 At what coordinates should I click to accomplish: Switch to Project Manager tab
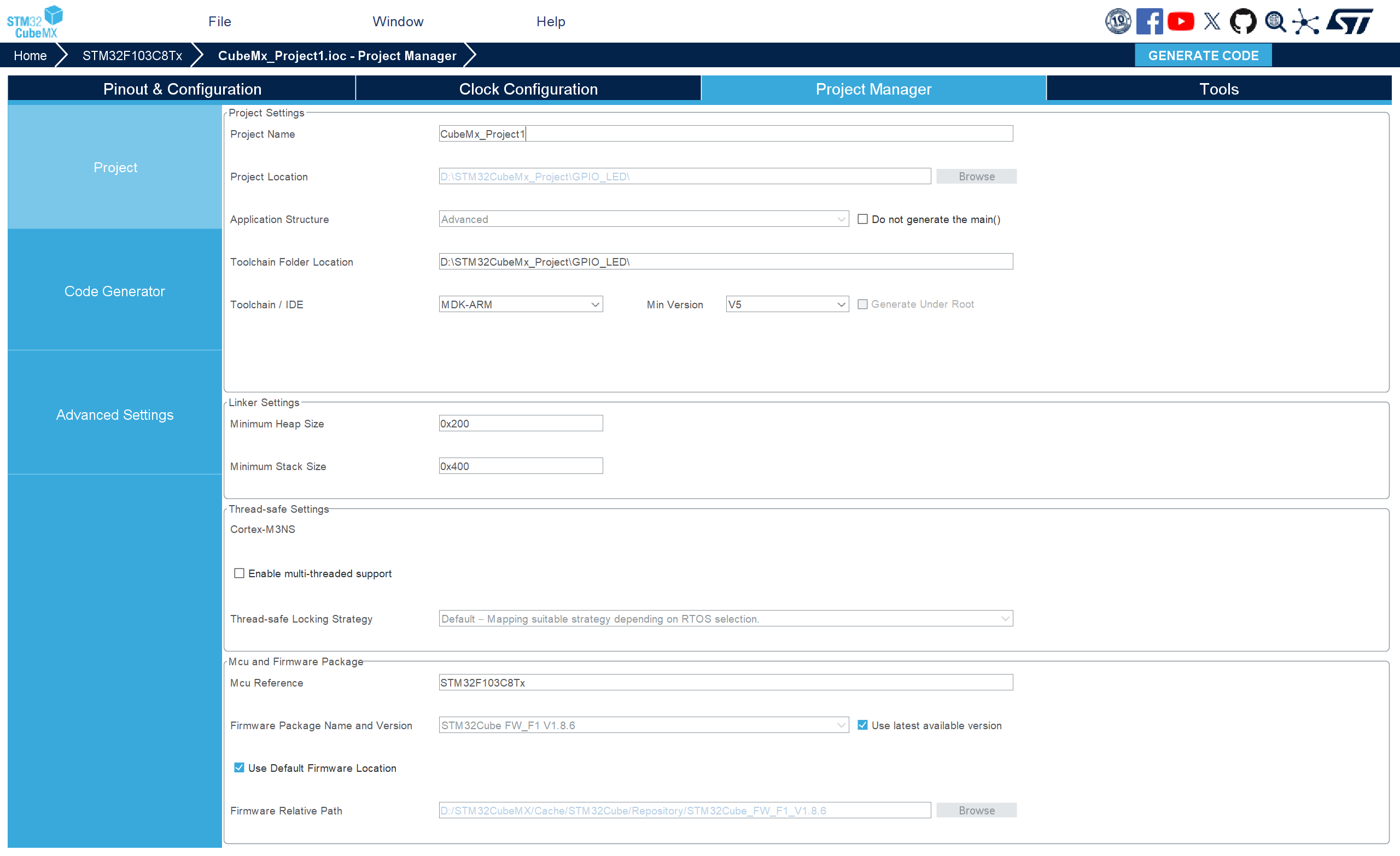click(873, 89)
